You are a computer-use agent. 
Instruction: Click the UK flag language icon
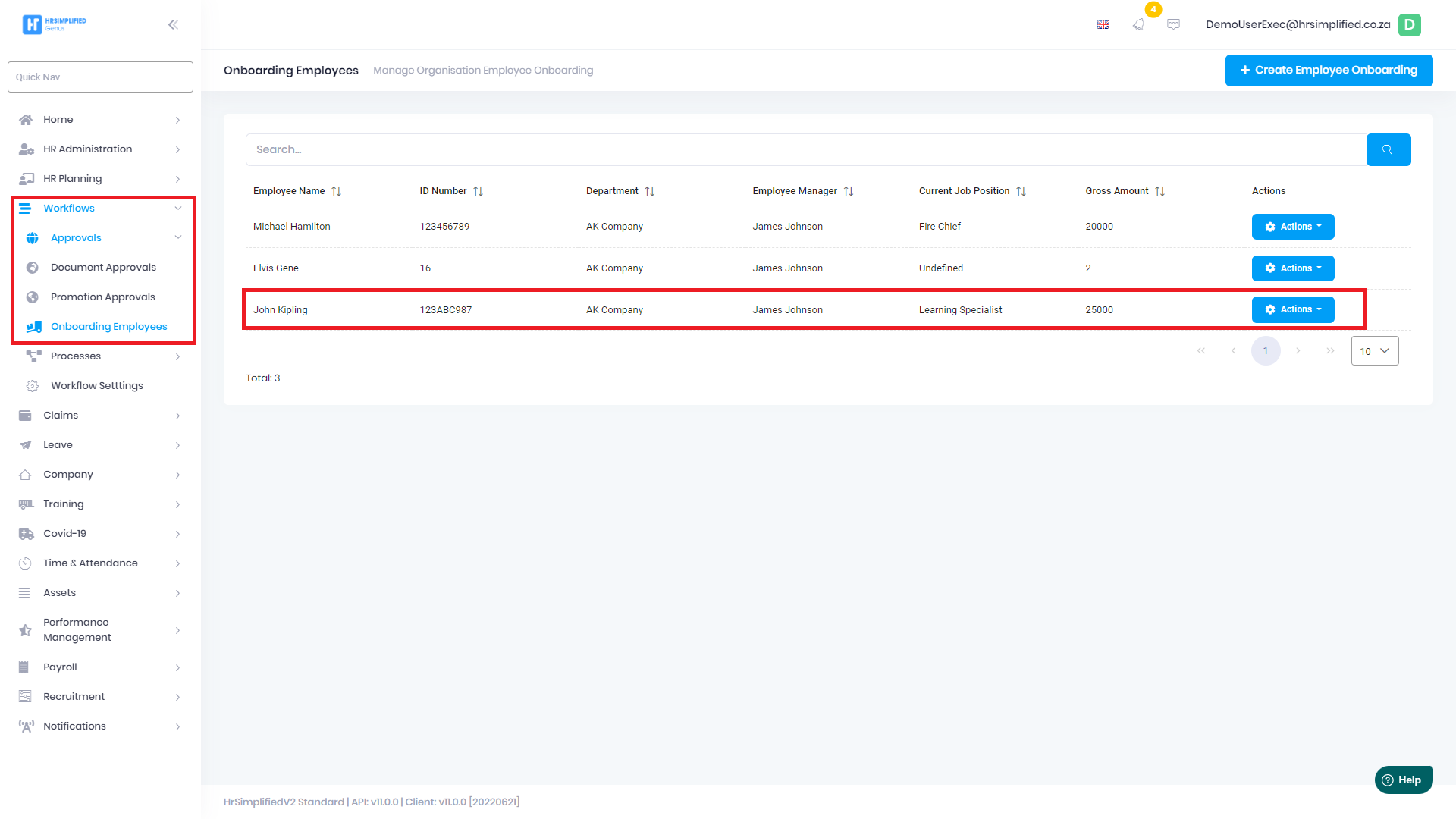click(x=1103, y=25)
